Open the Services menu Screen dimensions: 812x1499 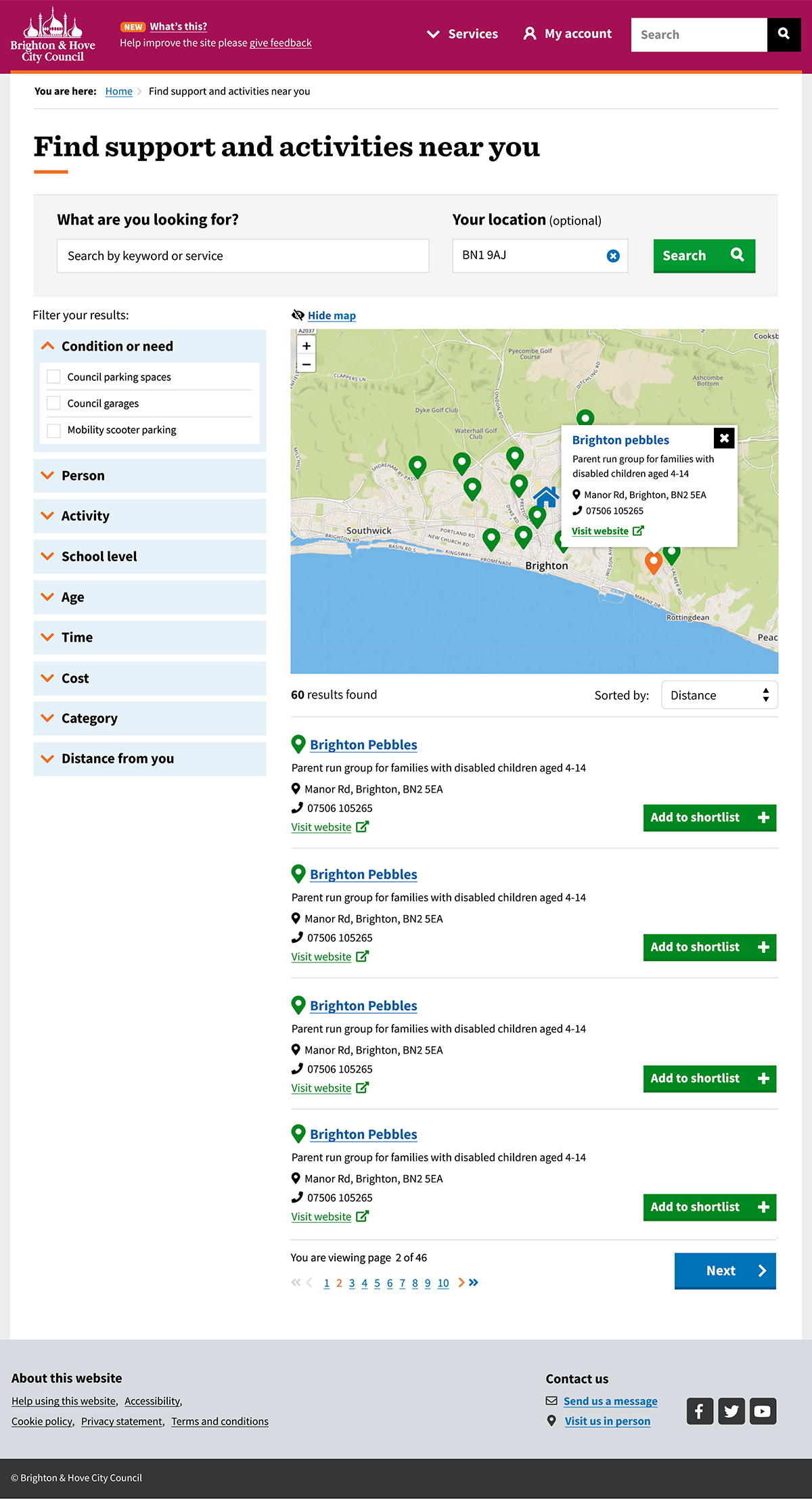coord(463,34)
